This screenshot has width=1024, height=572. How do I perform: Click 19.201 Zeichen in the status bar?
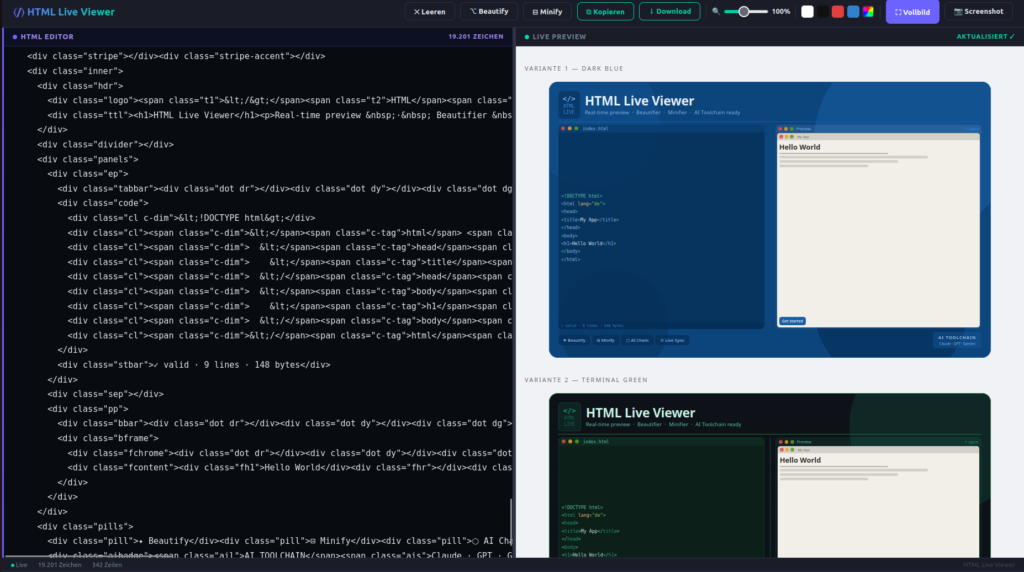59,565
